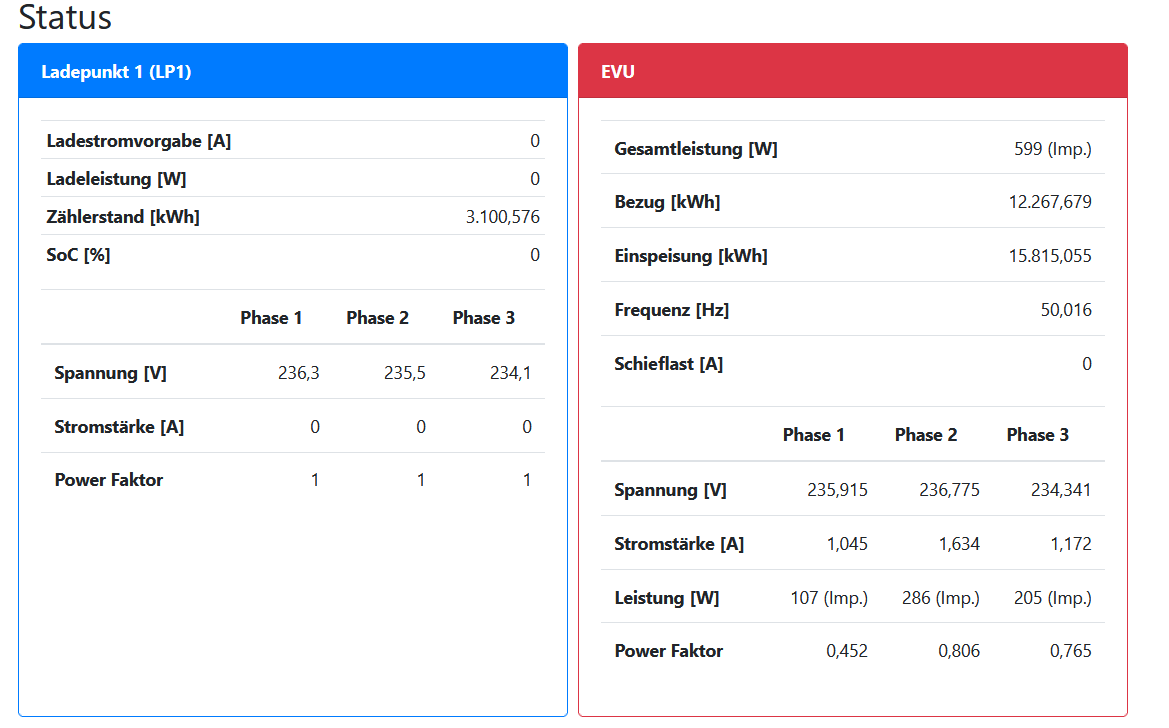Select the Zählerstand value 3.100,576
1169x728 pixels.
[502, 217]
